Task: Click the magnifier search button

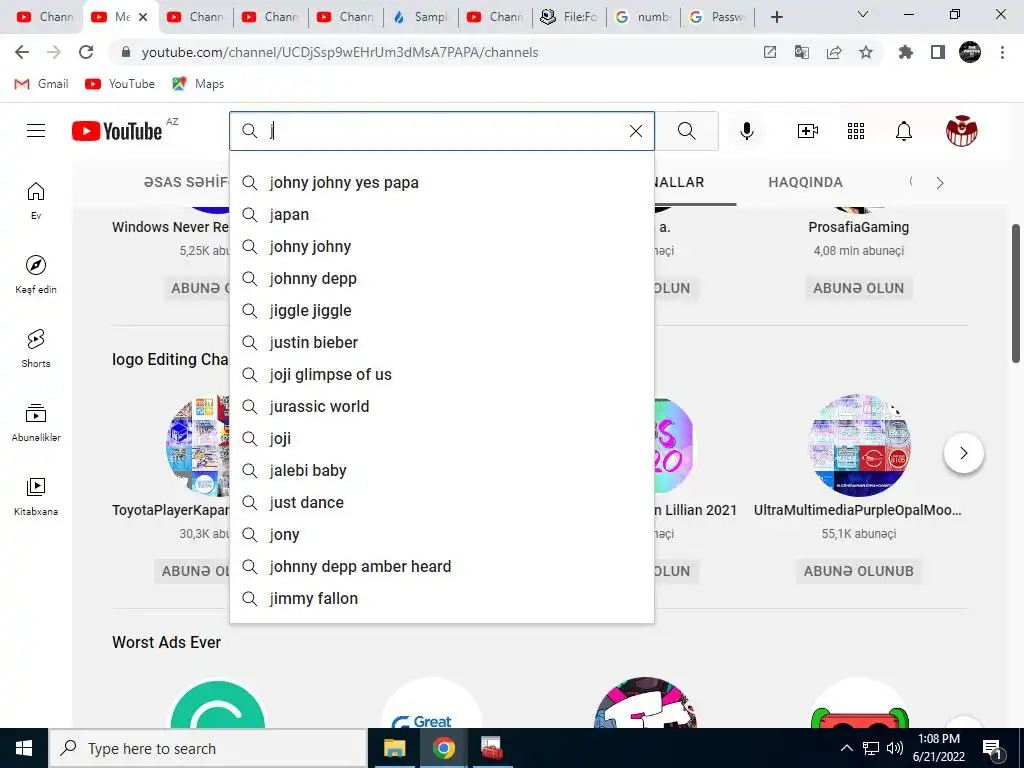Action: click(x=686, y=131)
